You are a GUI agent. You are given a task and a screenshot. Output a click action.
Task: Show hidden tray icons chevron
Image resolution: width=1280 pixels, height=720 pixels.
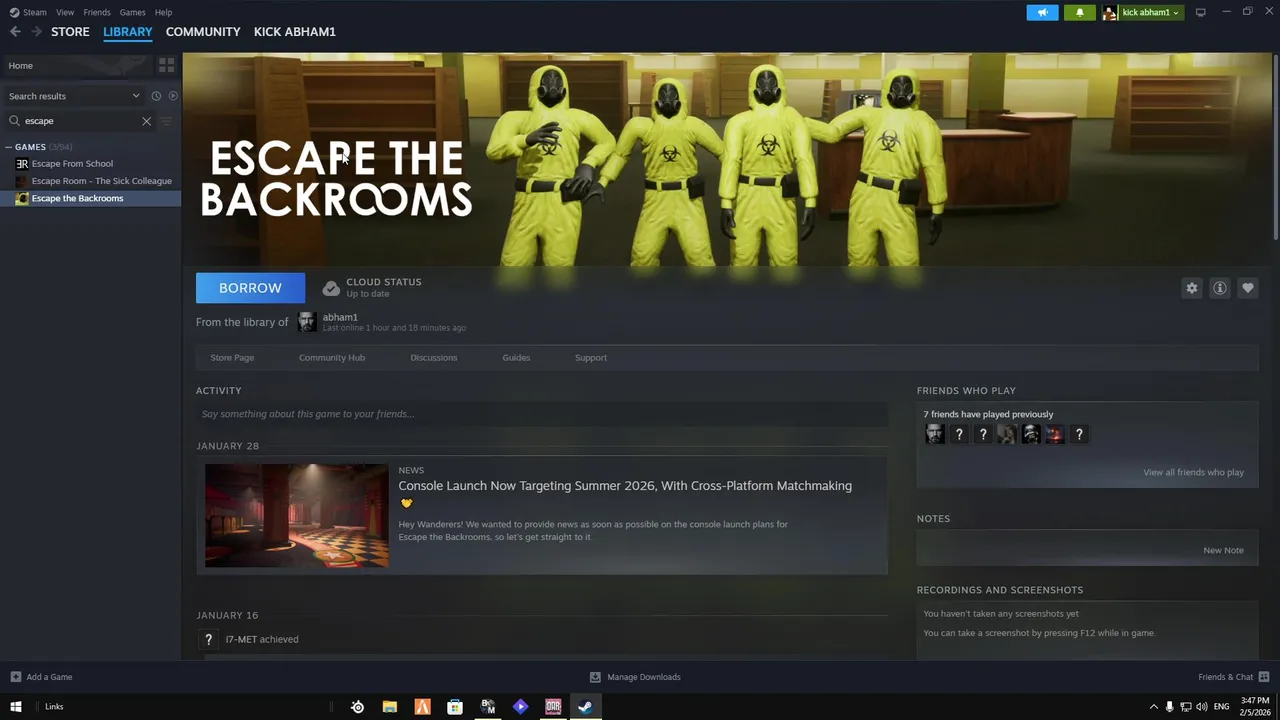(x=1153, y=707)
